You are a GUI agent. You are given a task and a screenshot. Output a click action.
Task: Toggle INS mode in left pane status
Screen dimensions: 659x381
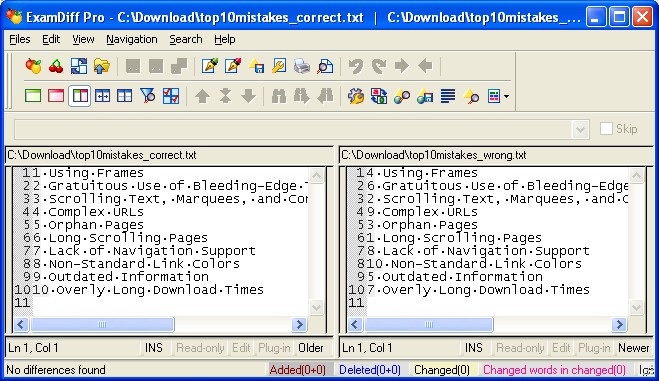(154, 348)
